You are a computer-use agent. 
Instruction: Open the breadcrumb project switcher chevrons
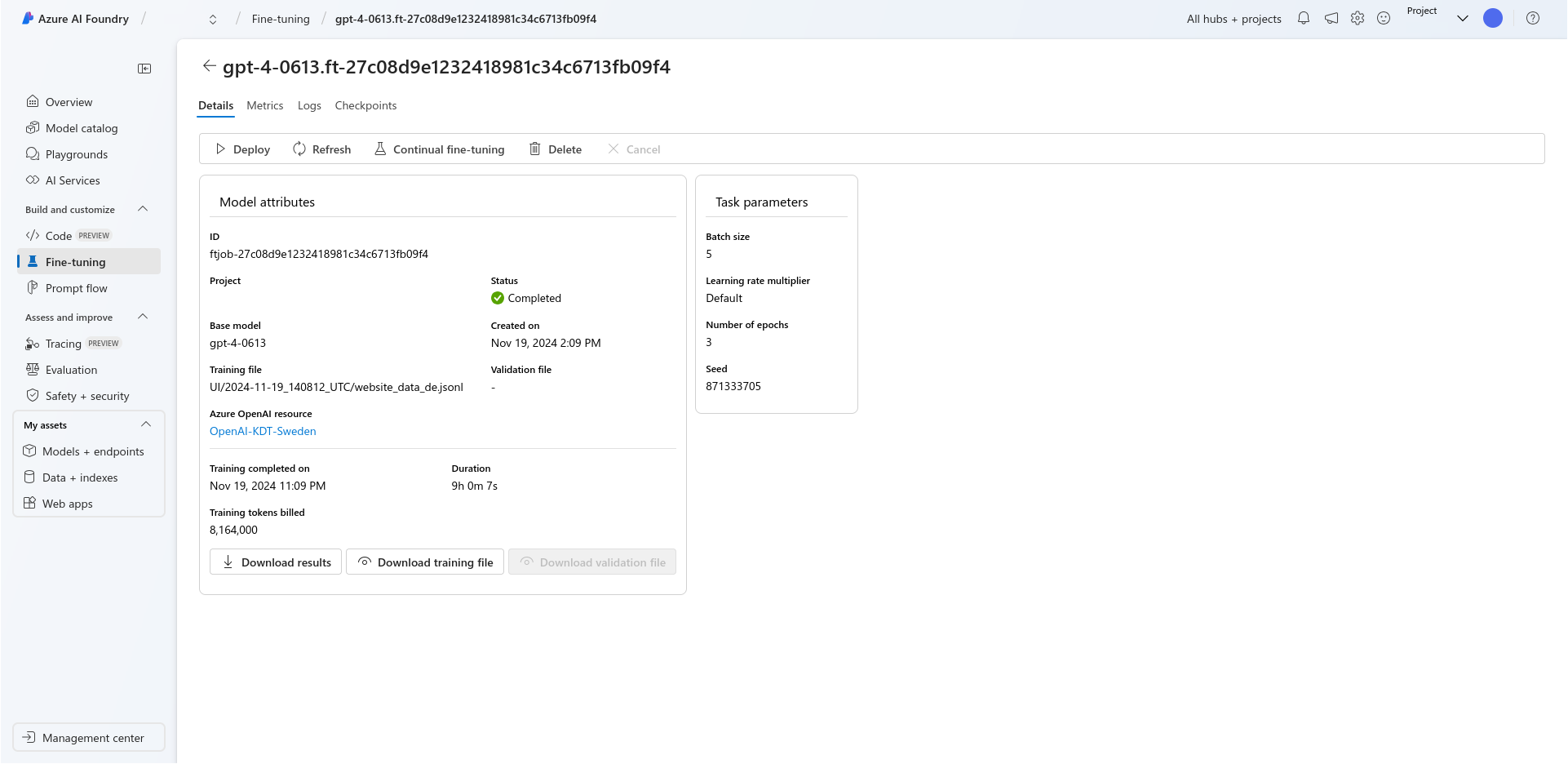pos(213,19)
